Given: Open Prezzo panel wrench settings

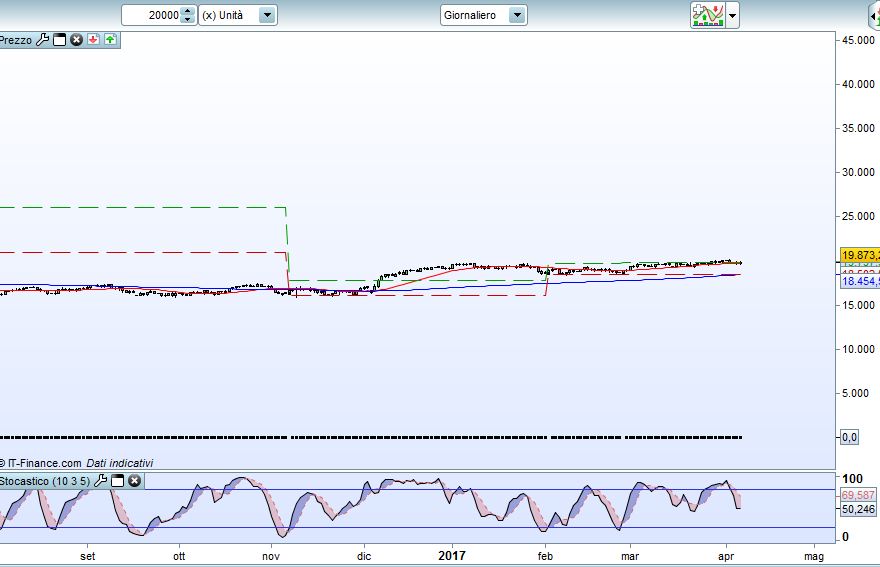Looking at the screenshot, I should [43, 40].
